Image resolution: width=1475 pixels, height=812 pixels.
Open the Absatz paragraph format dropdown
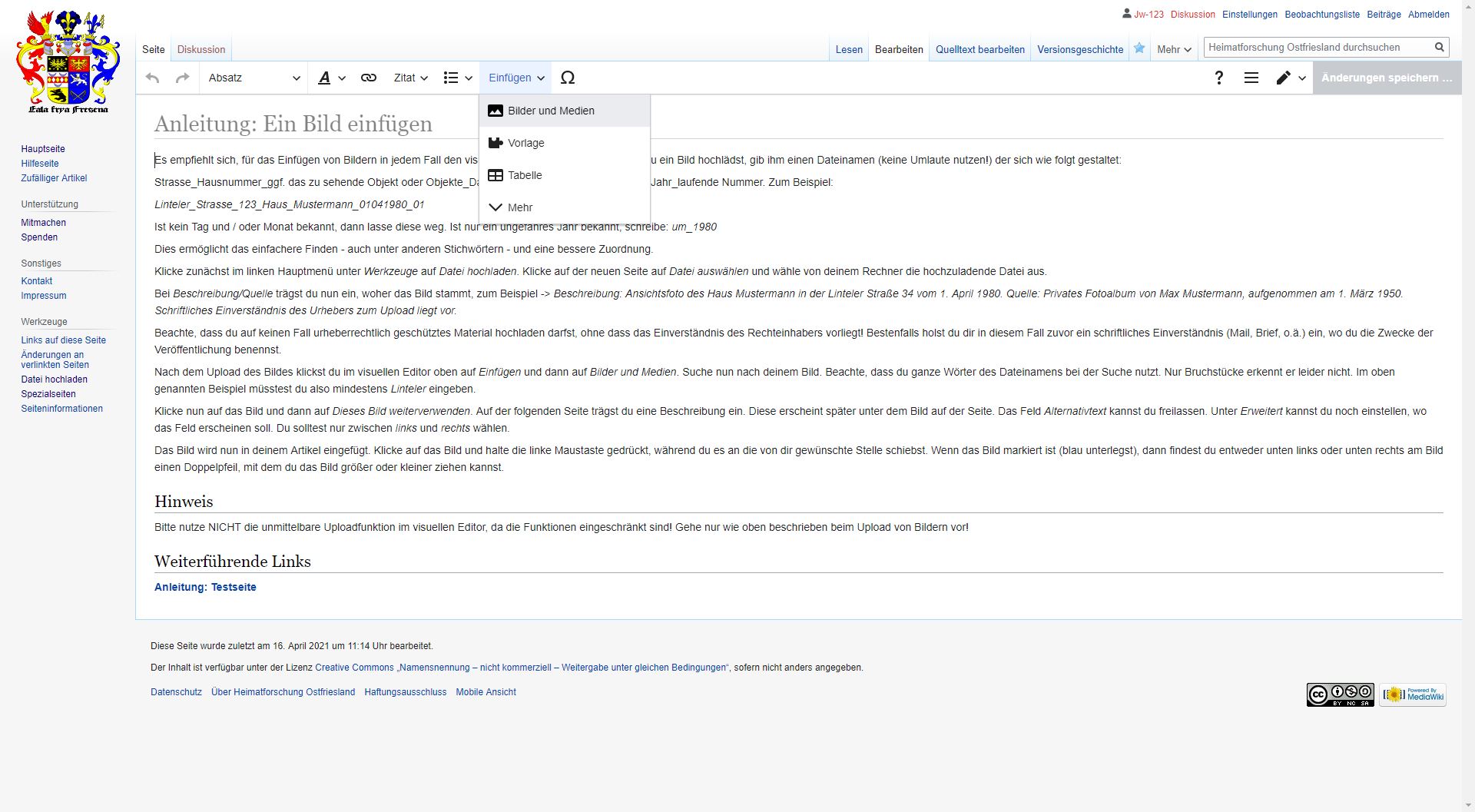(254, 78)
